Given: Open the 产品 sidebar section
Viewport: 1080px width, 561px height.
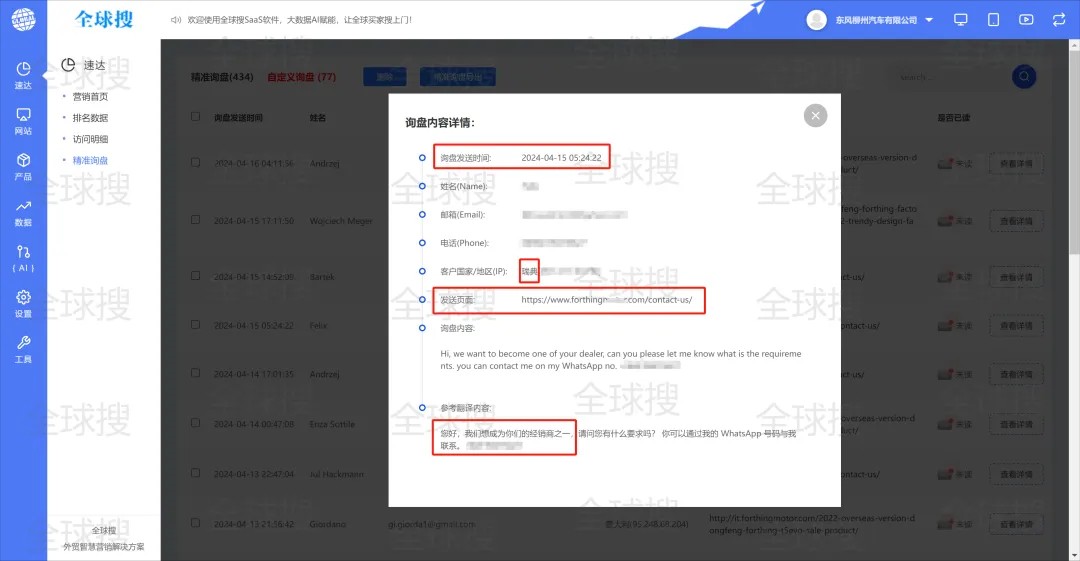Looking at the screenshot, I should (x=23, y=167).
